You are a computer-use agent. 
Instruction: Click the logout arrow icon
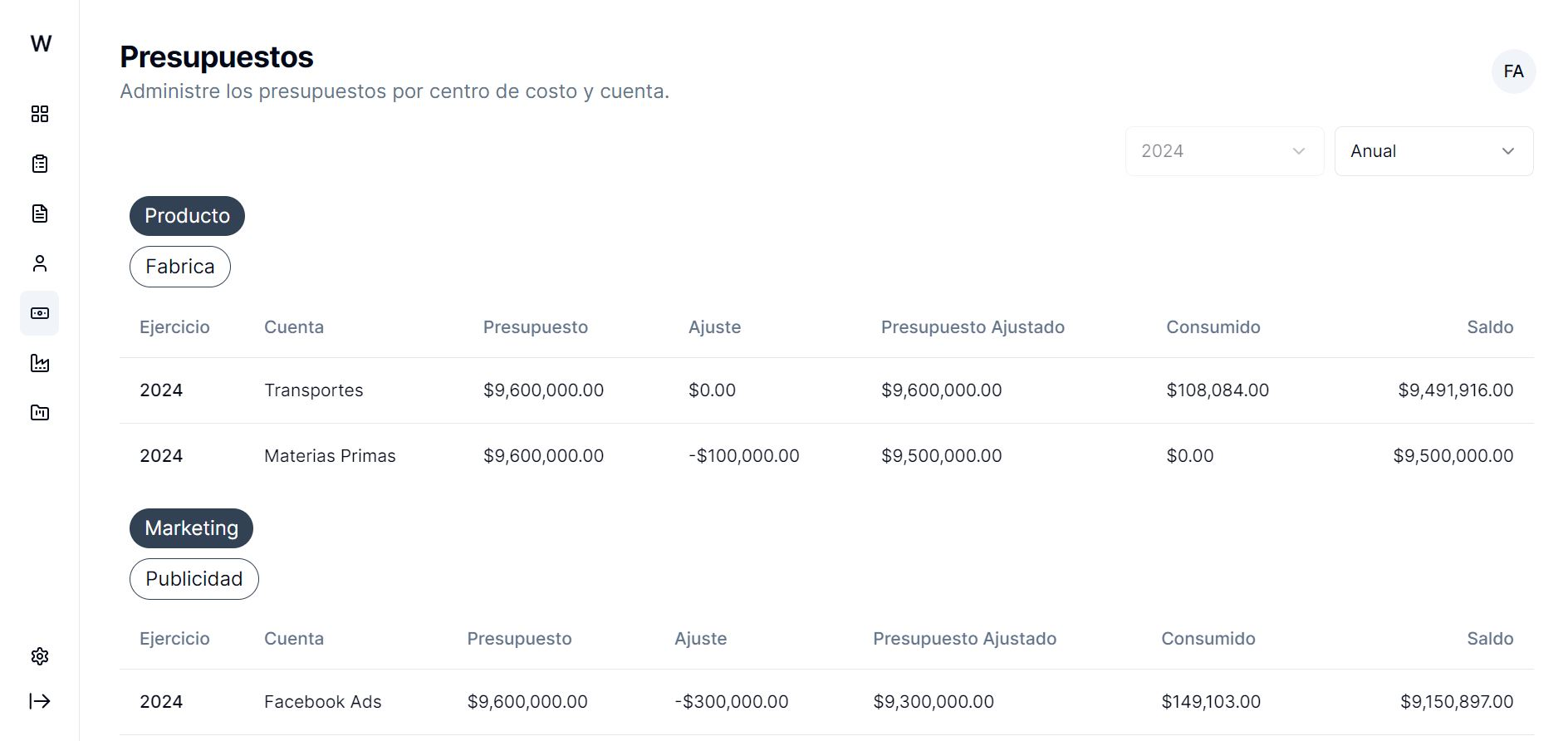pyautogui.click(x=40, y=701)
